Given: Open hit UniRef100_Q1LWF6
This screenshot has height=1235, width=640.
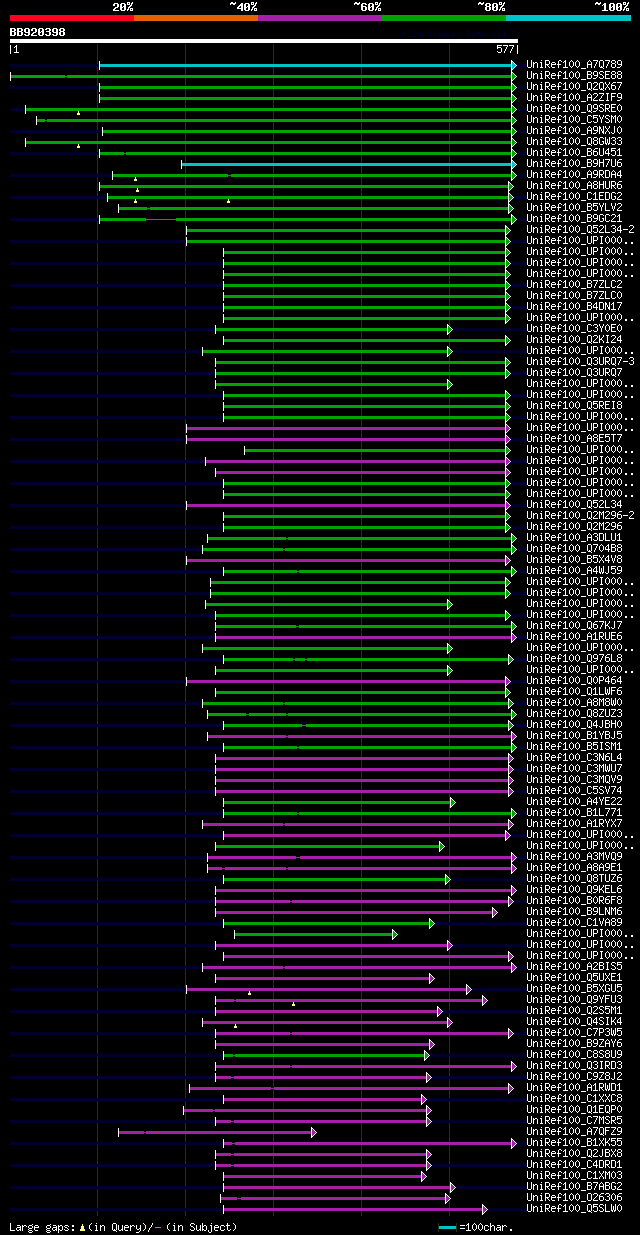Looking at the screenshot, I should pos(574,692).
